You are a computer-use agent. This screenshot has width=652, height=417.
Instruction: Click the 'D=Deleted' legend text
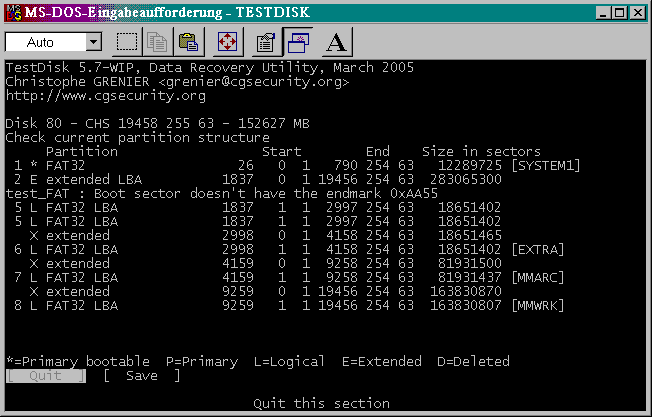click(x=473, y=361)
